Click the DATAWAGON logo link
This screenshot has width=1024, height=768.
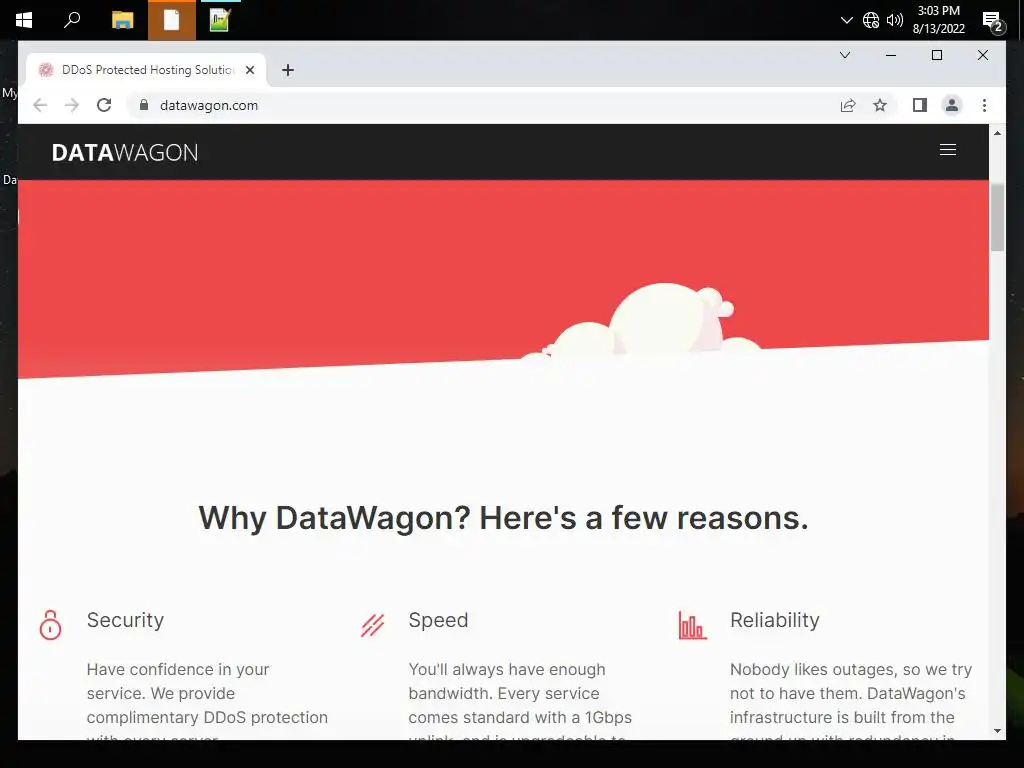125,152
